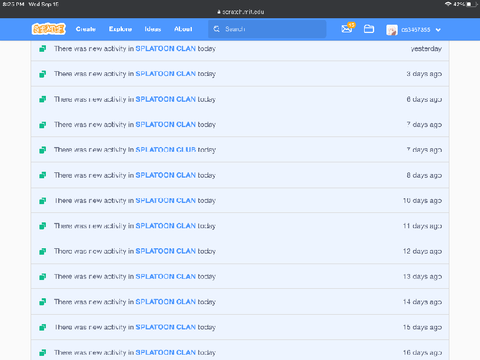
Task: Open the About menu item
Action: pyautogui.click(x=183, y=29)
